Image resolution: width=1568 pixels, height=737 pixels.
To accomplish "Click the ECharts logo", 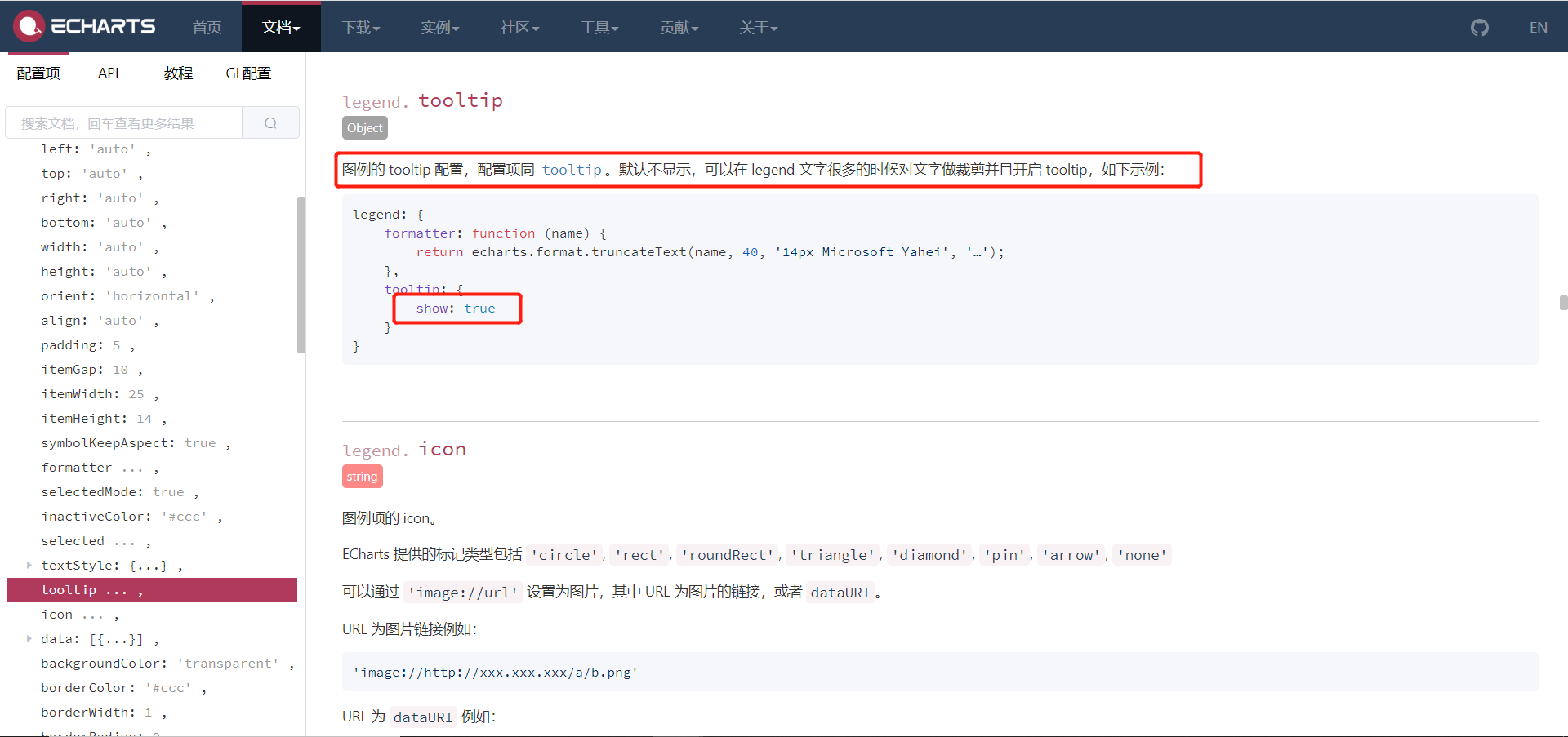I will [84, 26].
